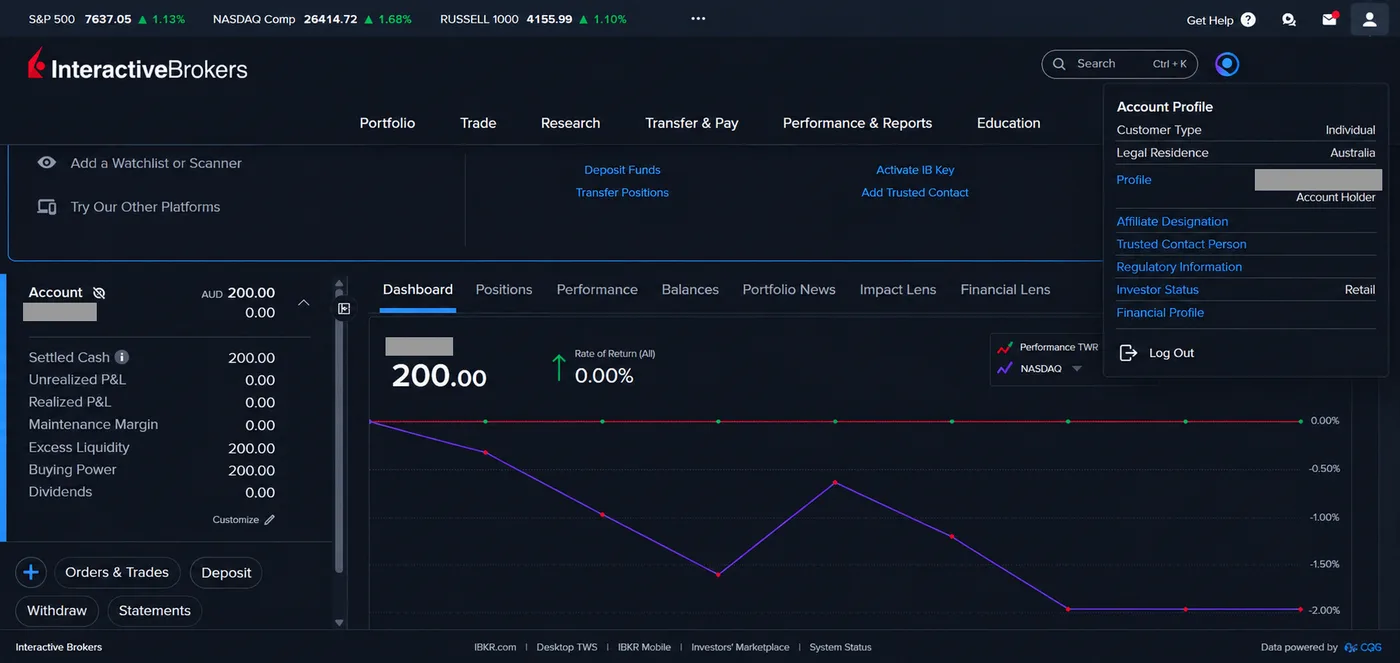
Task: Click the Deposit button
Action: coord(226,572)
